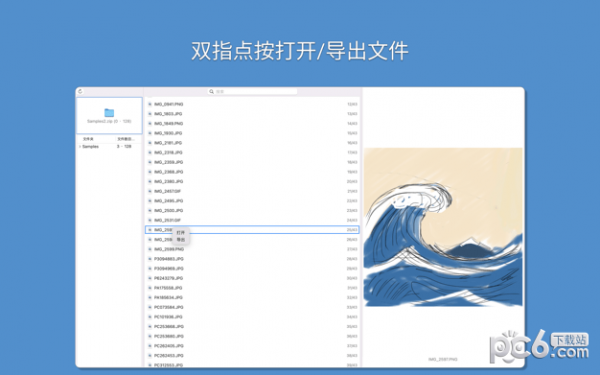Click the magnifier icon in the search bar
The image size is (600, 375).
click(x=211, y=91)
